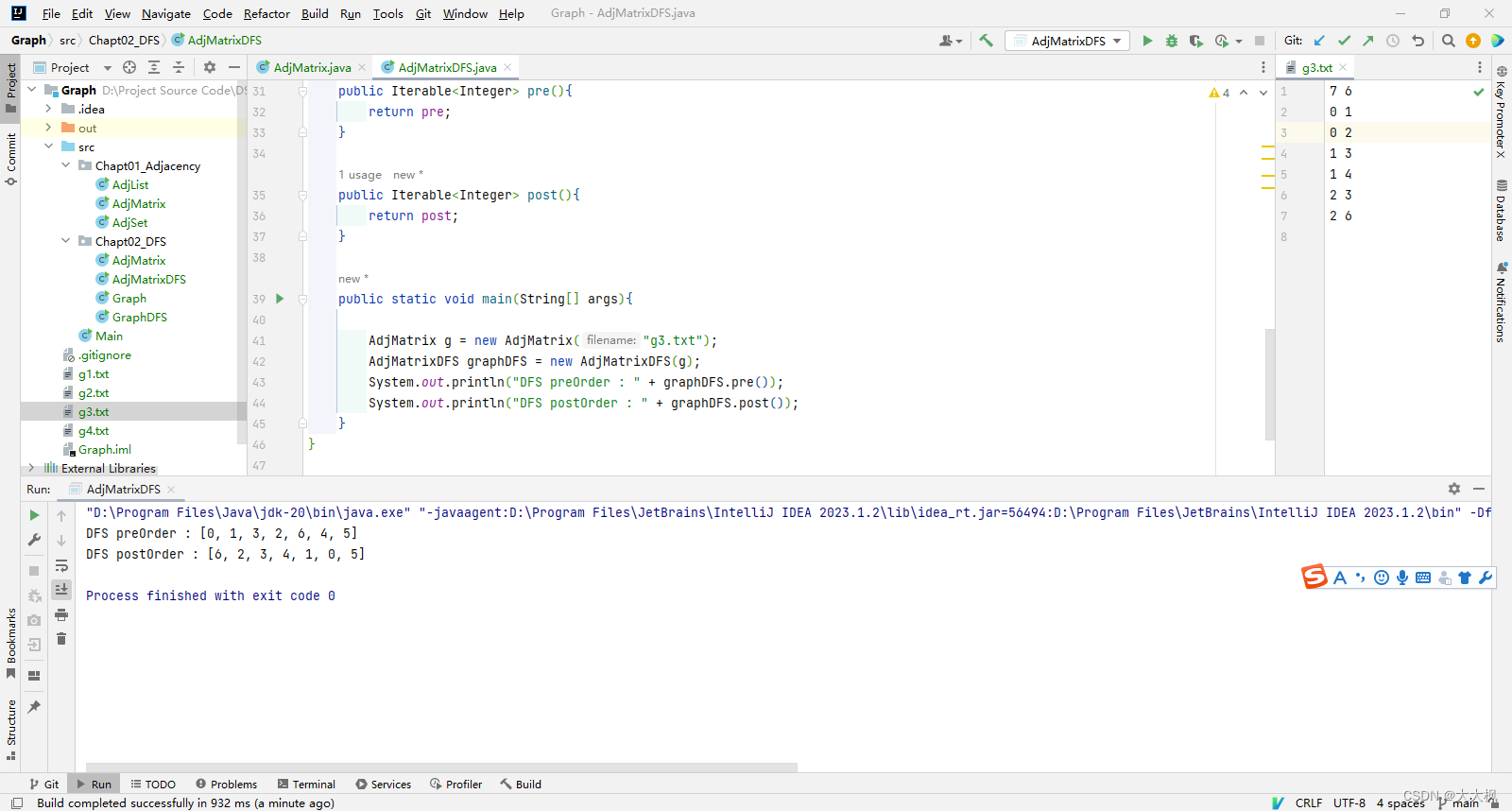Viewport: 1512px width, 811px height.
Task: Expand External Libraries node
Action: coord(31,468)
